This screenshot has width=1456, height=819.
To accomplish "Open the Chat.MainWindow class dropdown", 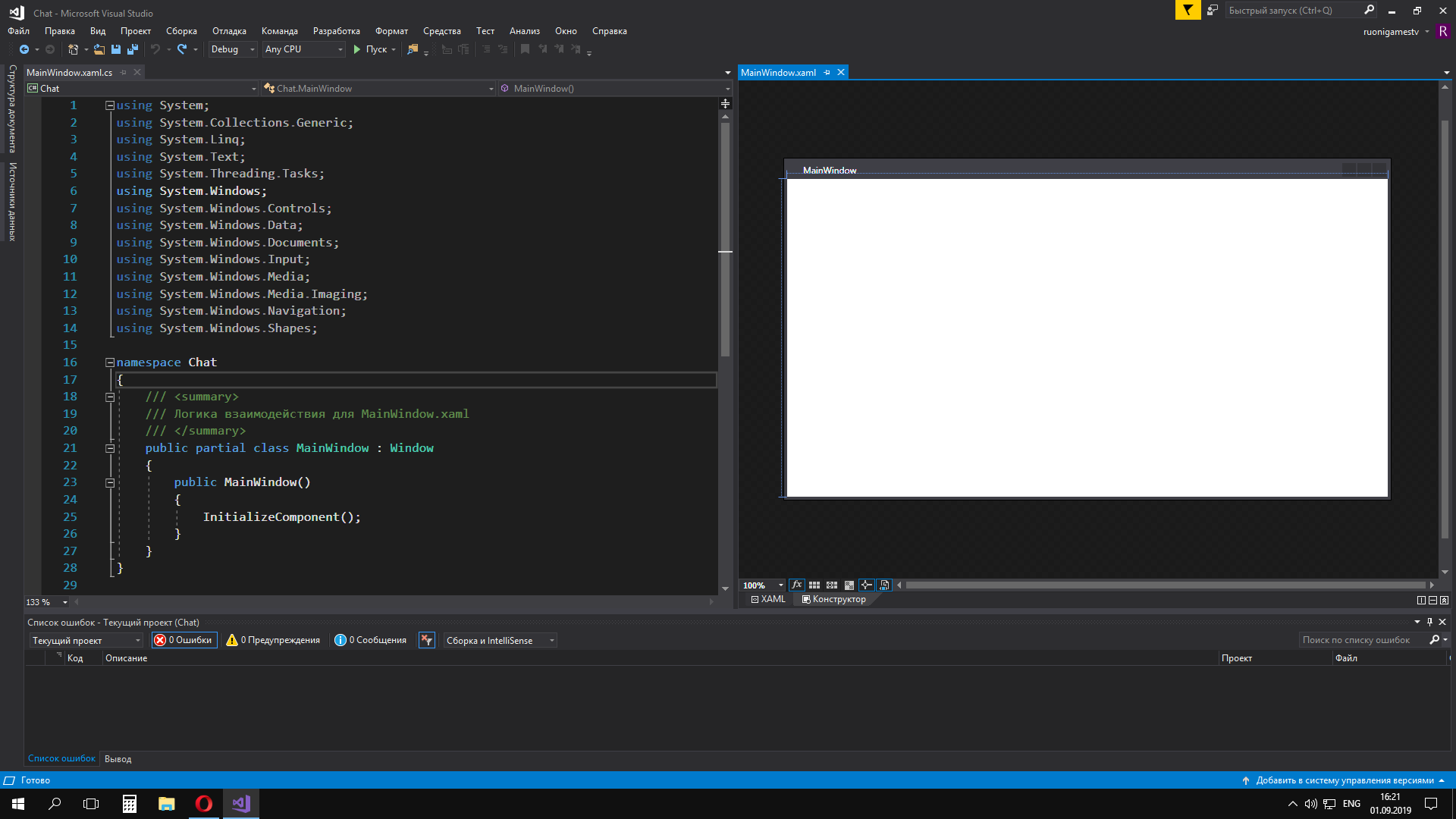I will (x=378, y=89).
